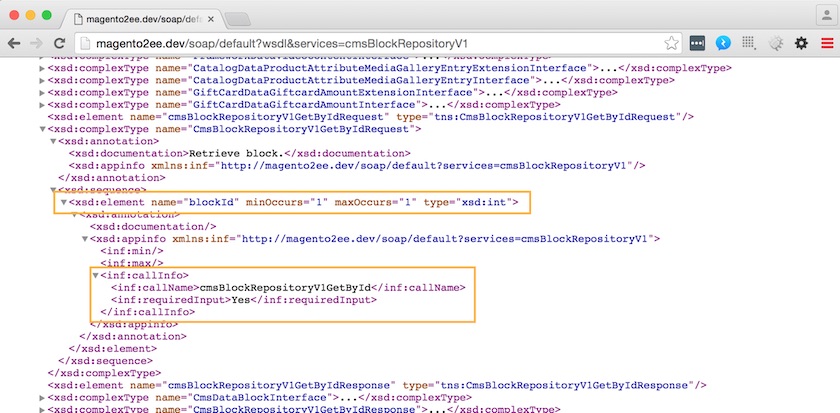
Task: Expand the GiftCardDataGiftcardAmountInterface complexType node
Action: coord(40,104)
